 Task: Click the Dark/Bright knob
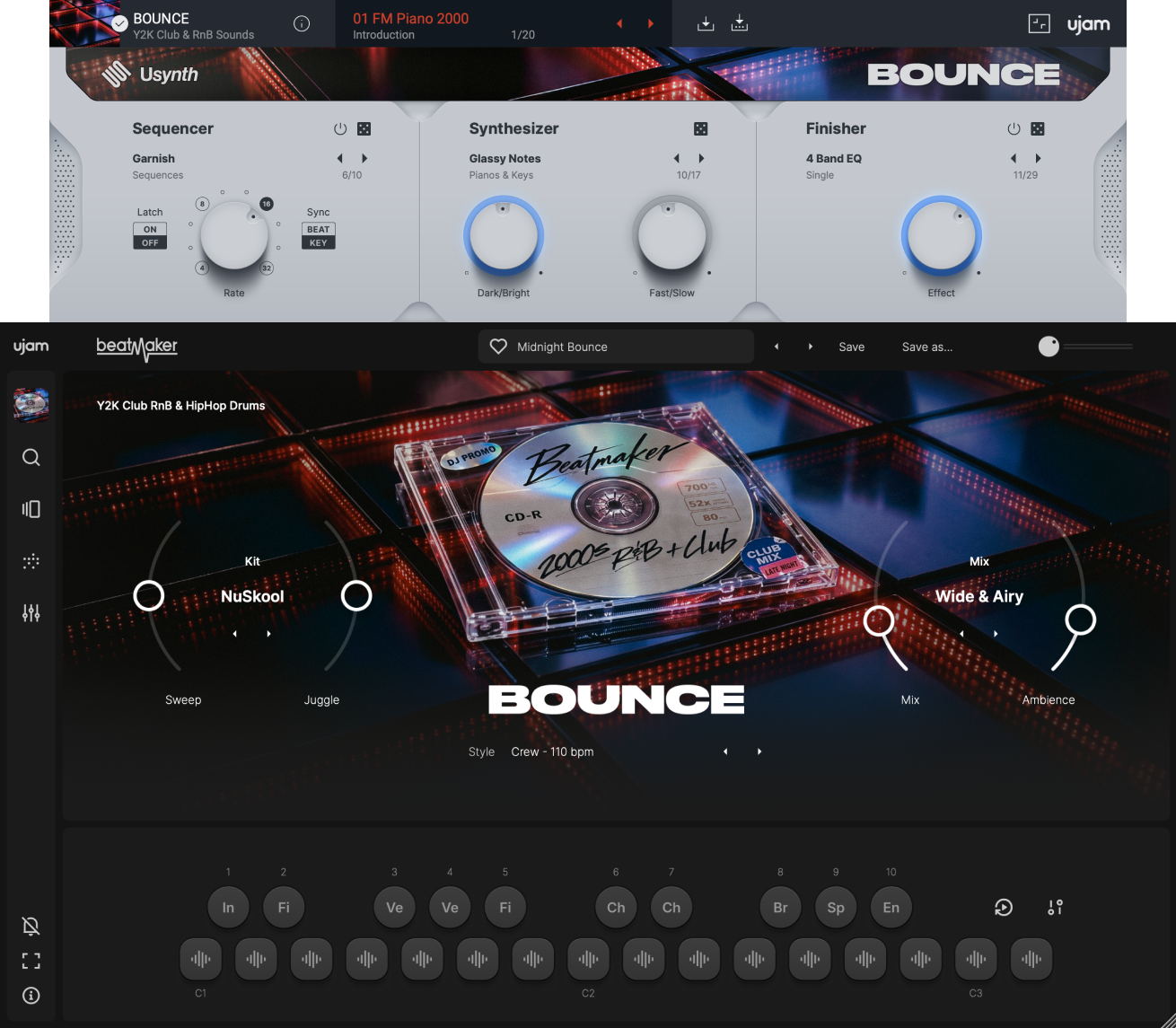coord(504,236)
